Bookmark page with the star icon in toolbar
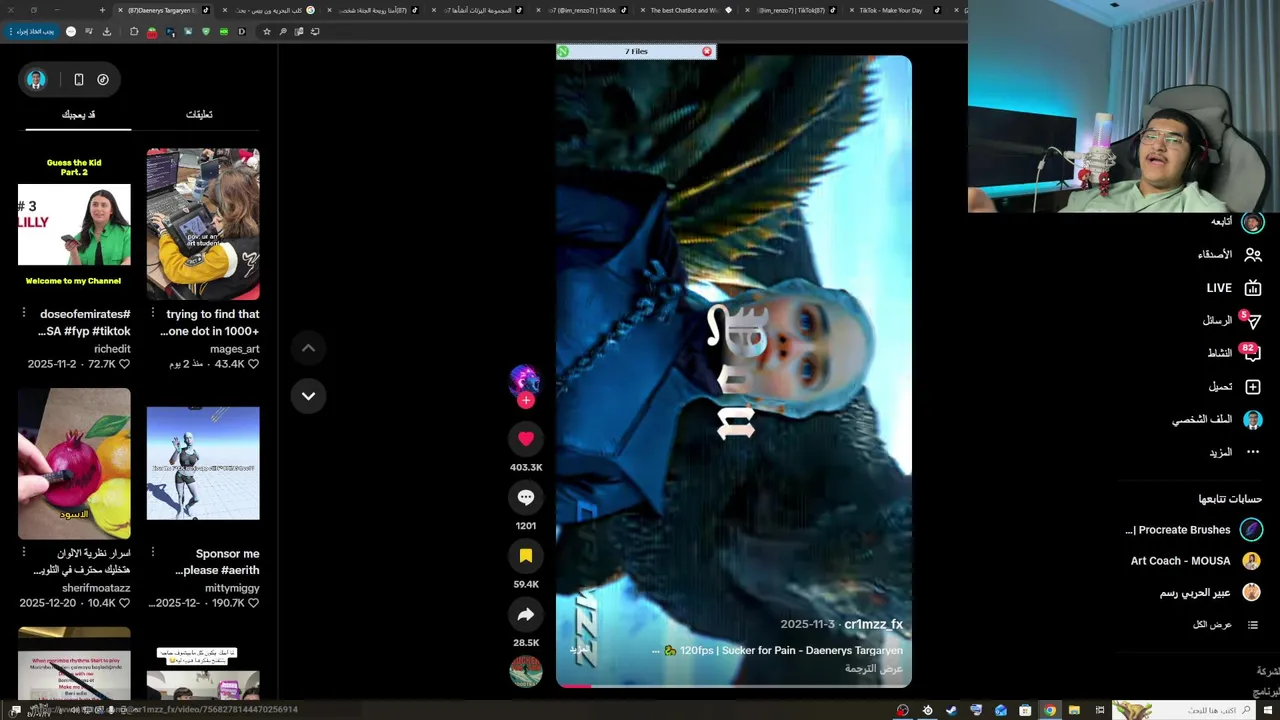 pyautogui.click(x=266, y=31)
